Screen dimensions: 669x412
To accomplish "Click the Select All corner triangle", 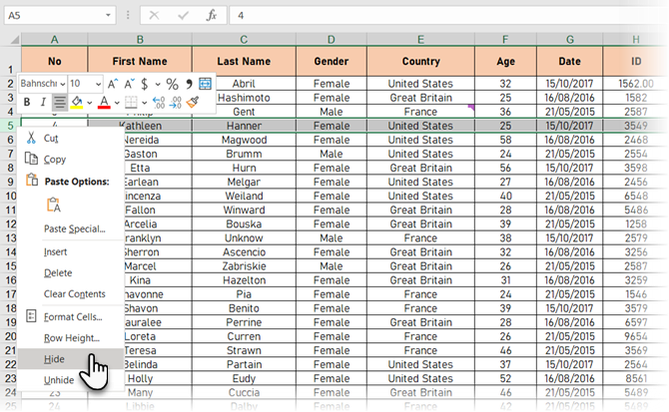I will pyautogui.click(x=15, y=40).
